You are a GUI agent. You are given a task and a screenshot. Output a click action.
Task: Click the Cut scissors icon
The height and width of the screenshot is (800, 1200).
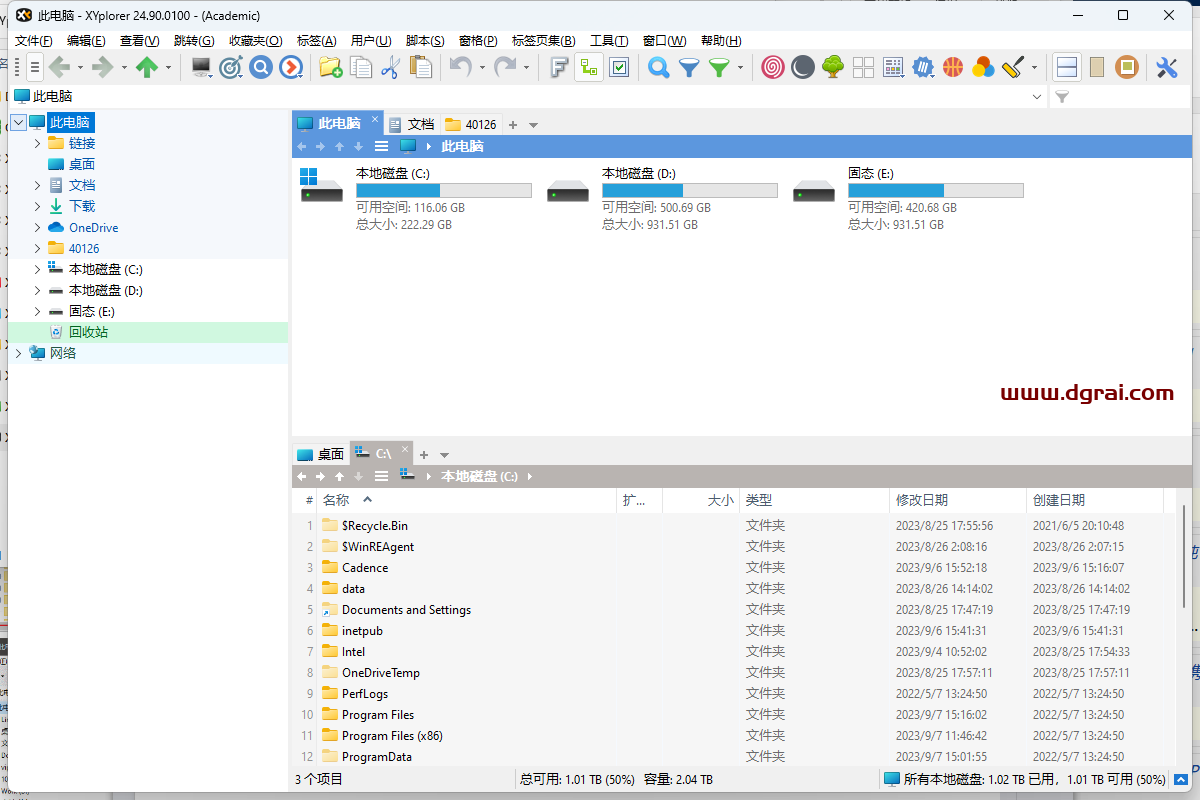[x=390, y=67]
